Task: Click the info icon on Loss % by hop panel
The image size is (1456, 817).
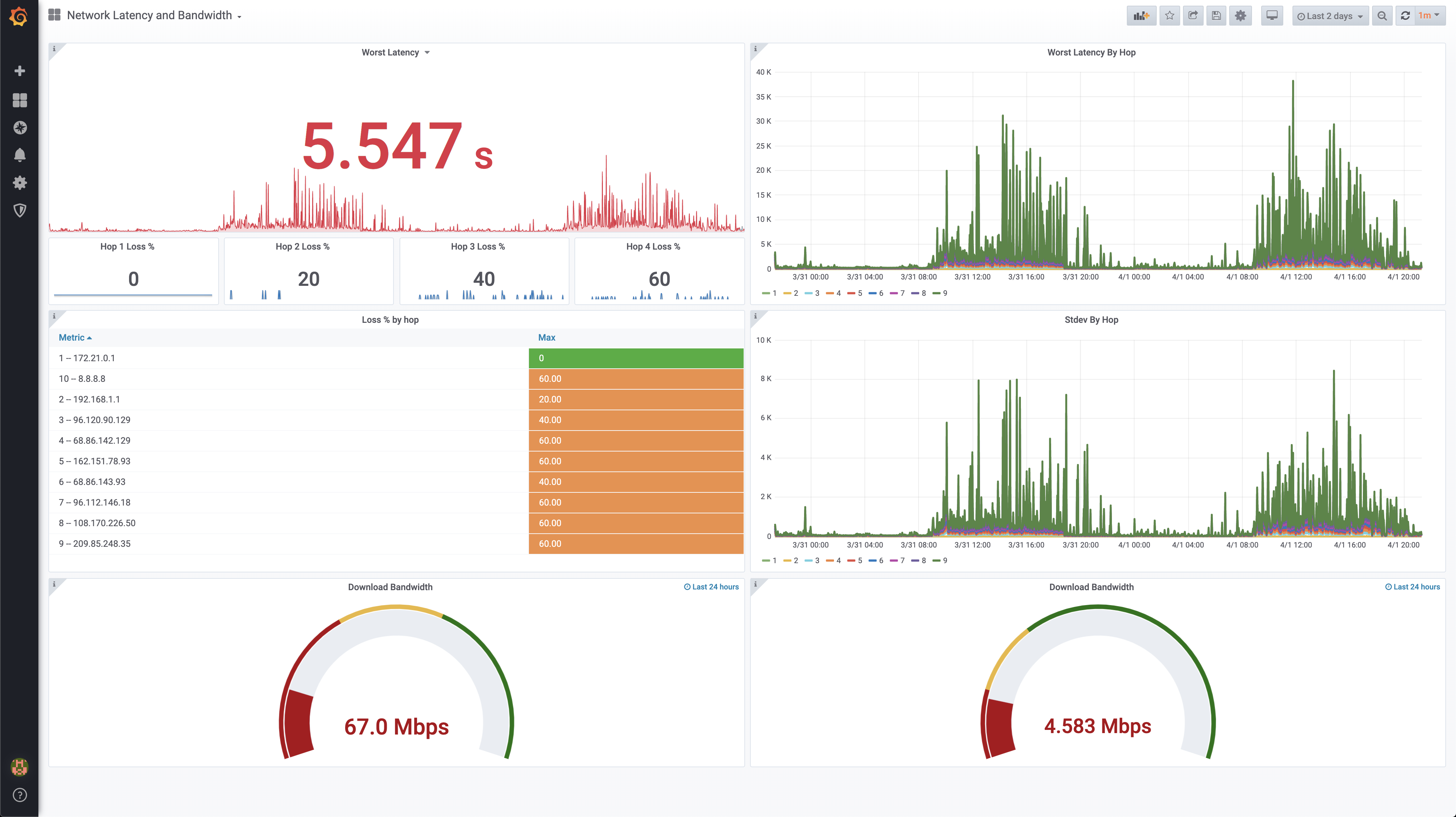Action: [x=54, y=316]
